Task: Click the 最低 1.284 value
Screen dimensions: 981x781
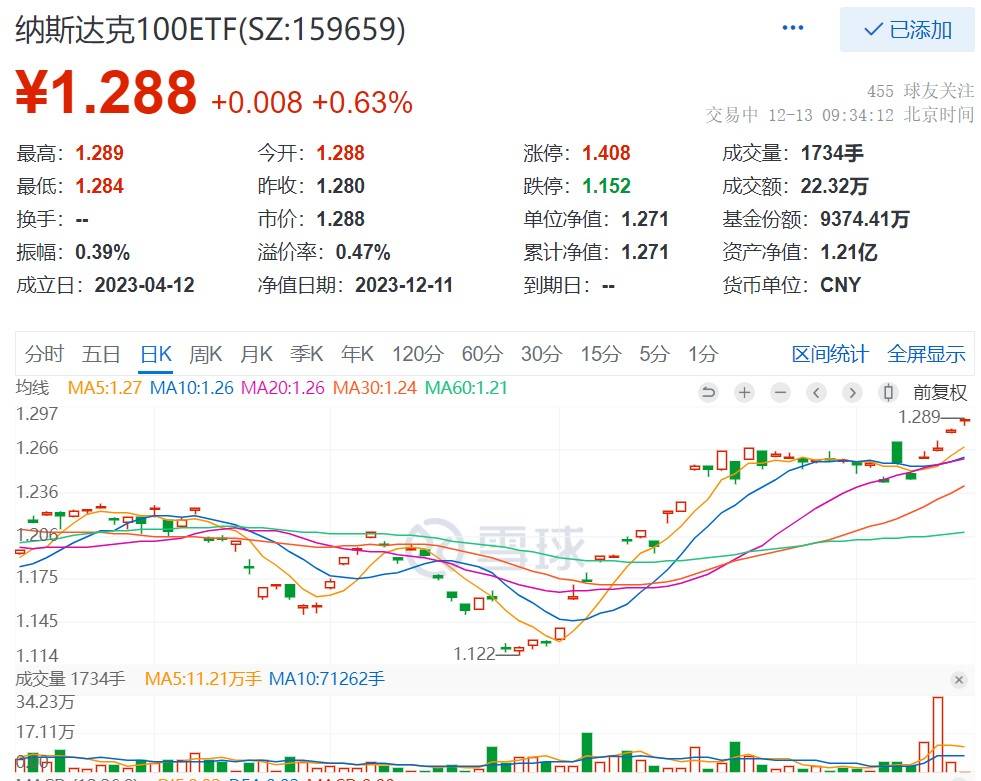Action: point(99,186)
